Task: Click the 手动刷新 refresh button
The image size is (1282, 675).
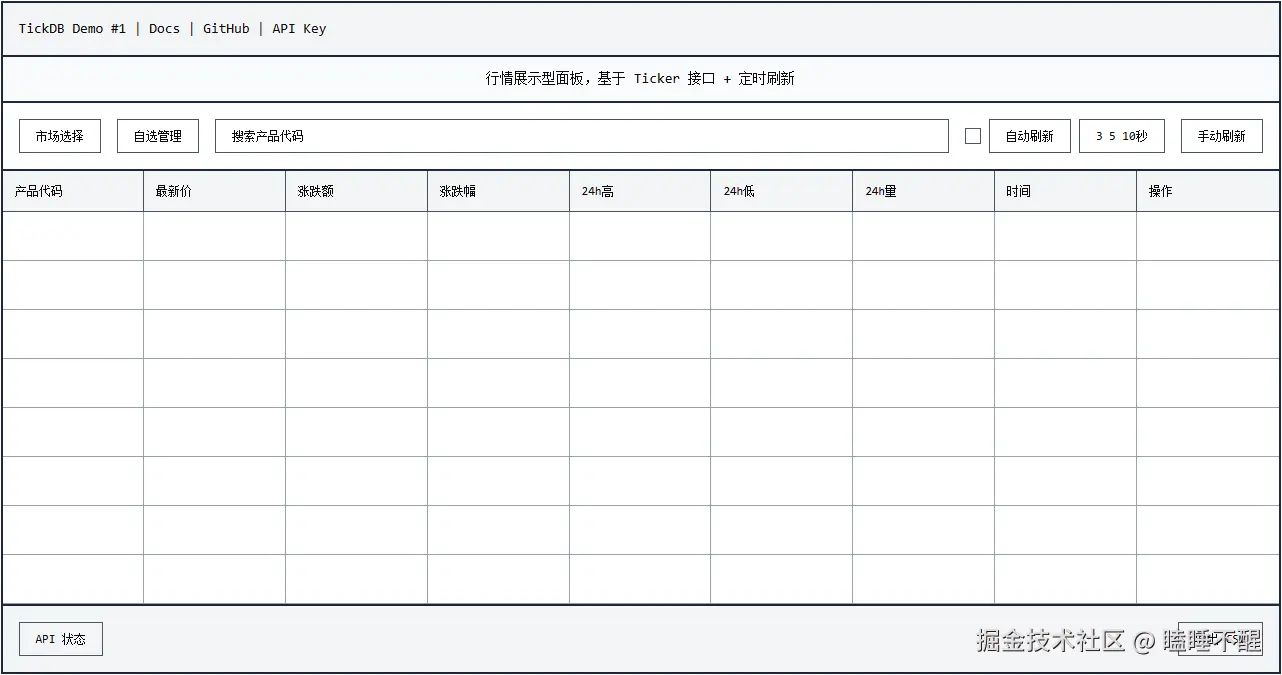Action: point(1221,135)
